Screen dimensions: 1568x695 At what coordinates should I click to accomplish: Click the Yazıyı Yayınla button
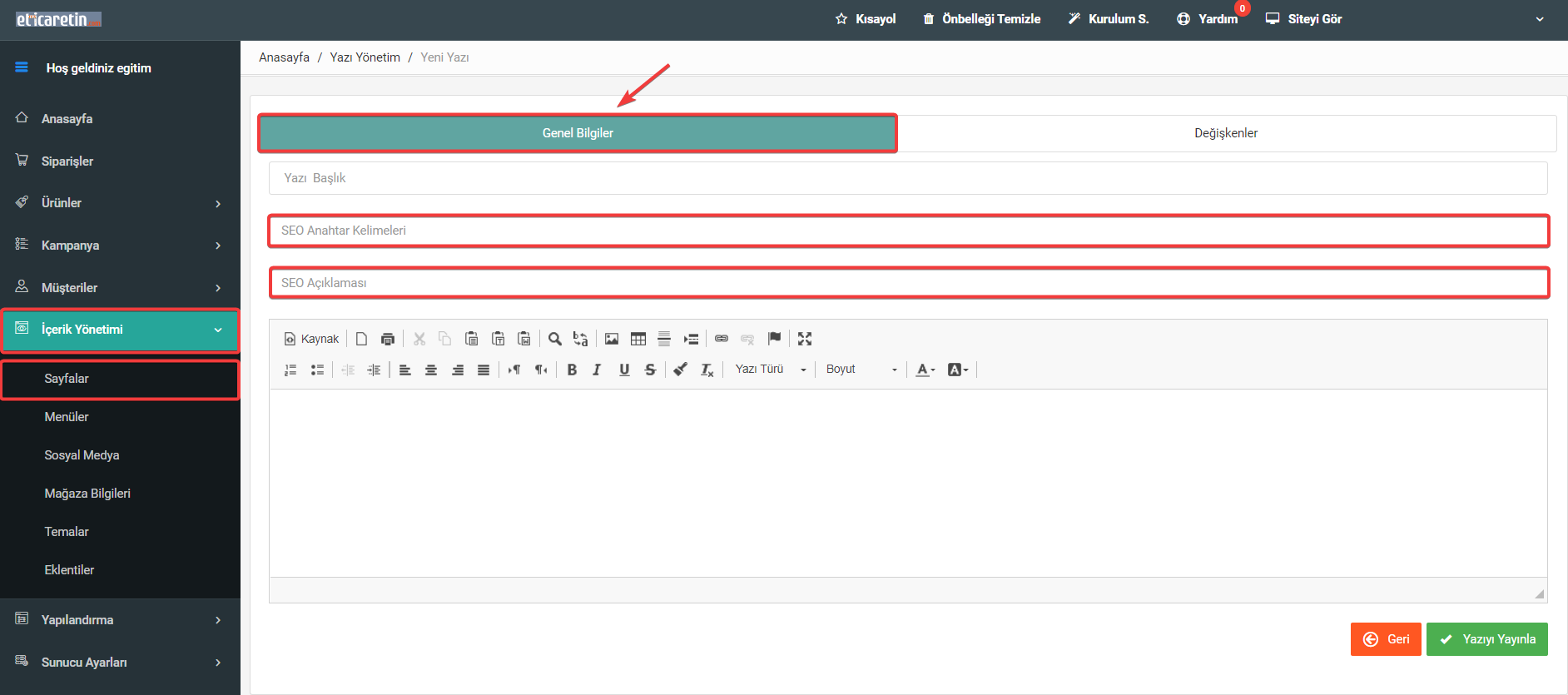point(1487,639)
